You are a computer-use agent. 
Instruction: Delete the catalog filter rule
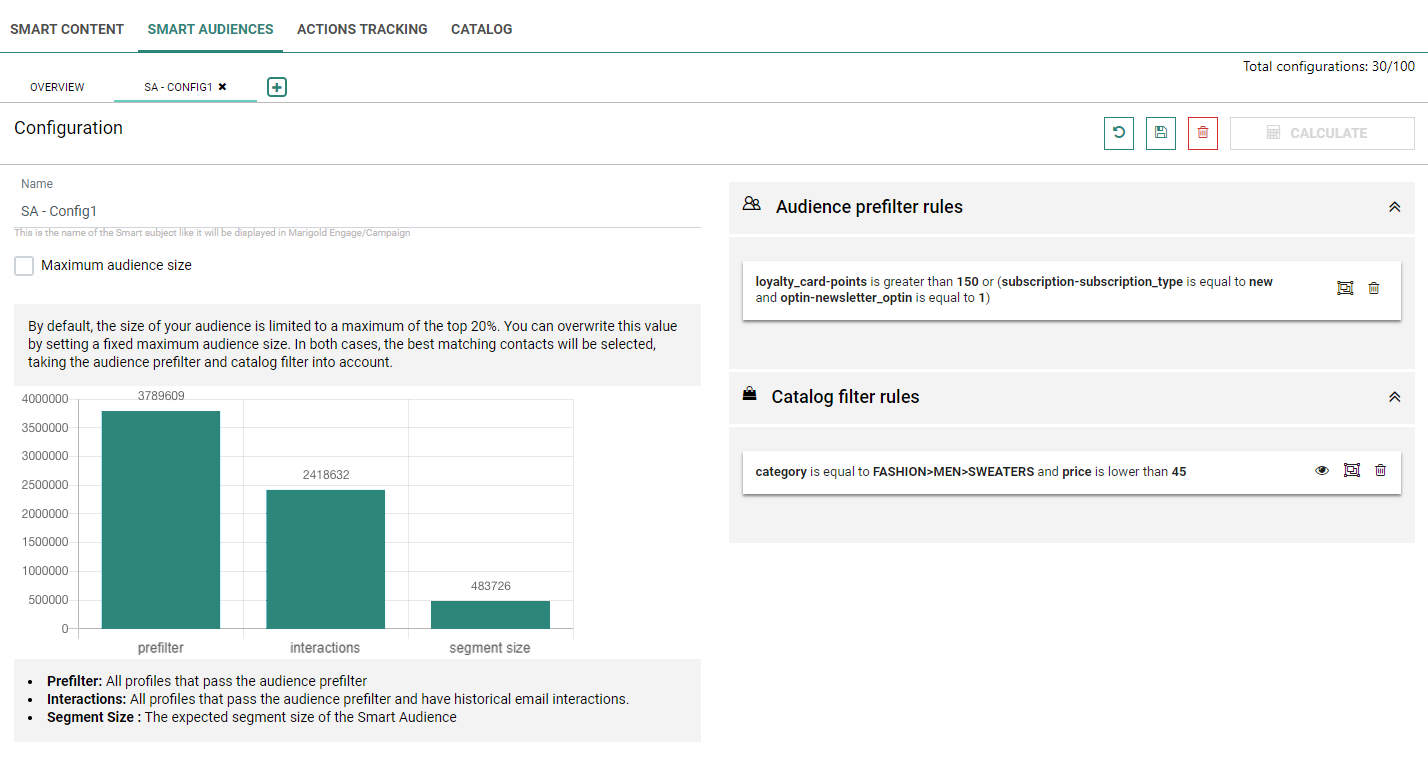point(1380,470)
